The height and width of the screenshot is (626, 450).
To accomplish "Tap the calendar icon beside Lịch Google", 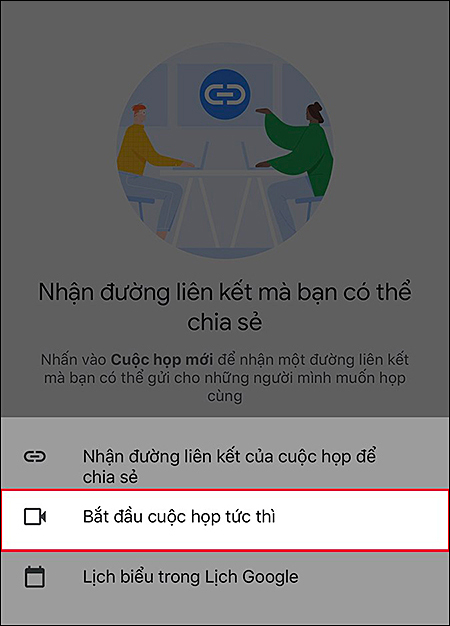I will tap(35, 577).
